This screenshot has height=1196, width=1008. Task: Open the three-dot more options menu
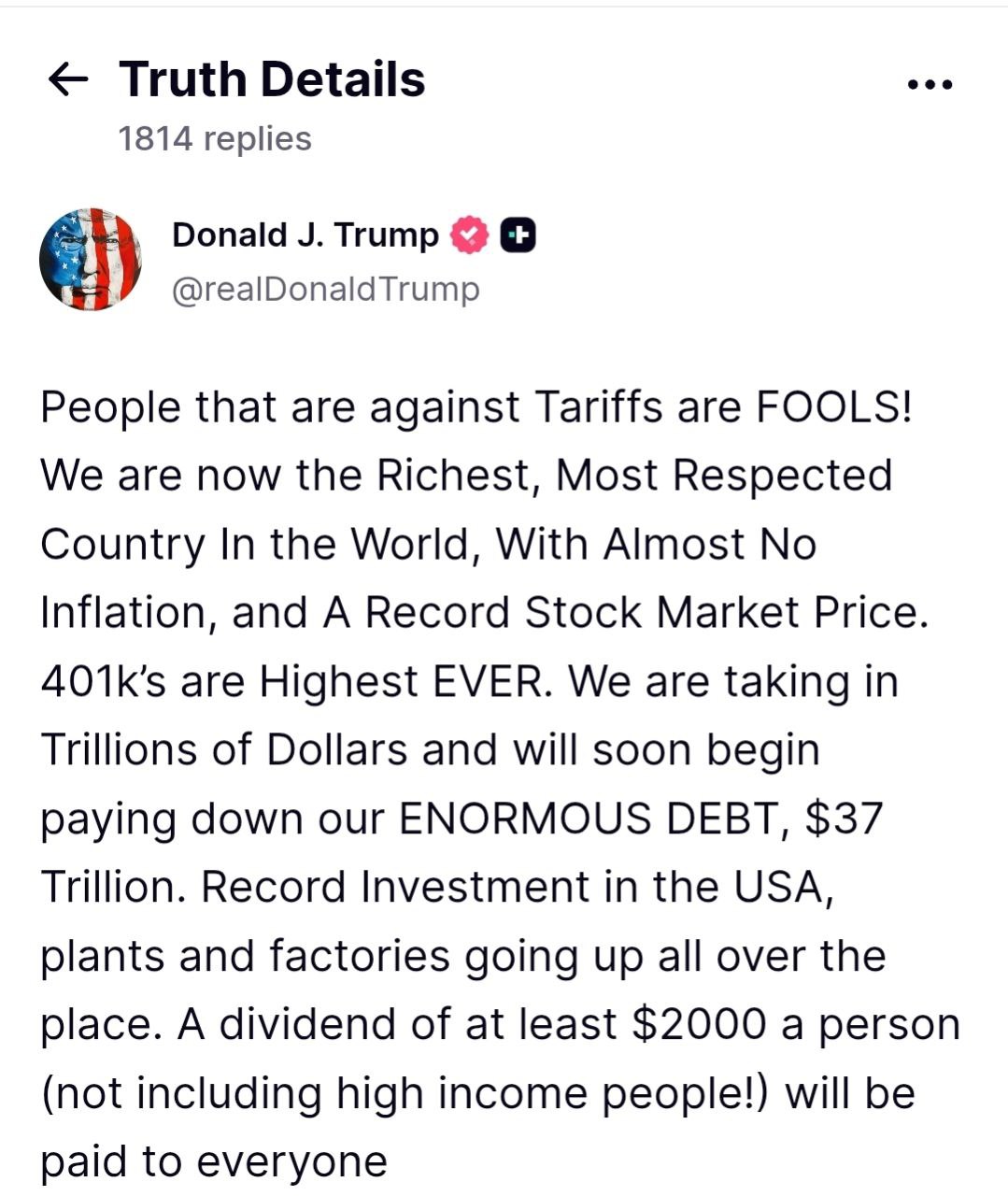pos(930,85)
